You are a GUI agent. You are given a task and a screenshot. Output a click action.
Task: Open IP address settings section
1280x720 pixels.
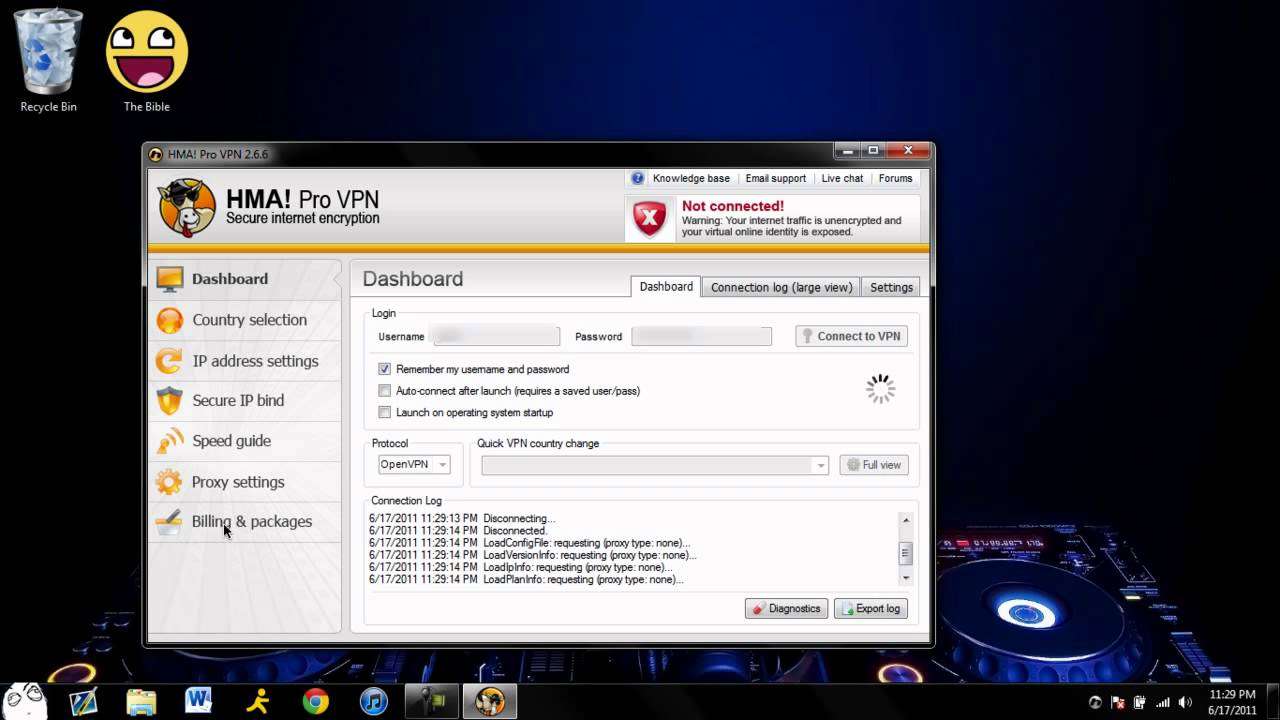245,361
